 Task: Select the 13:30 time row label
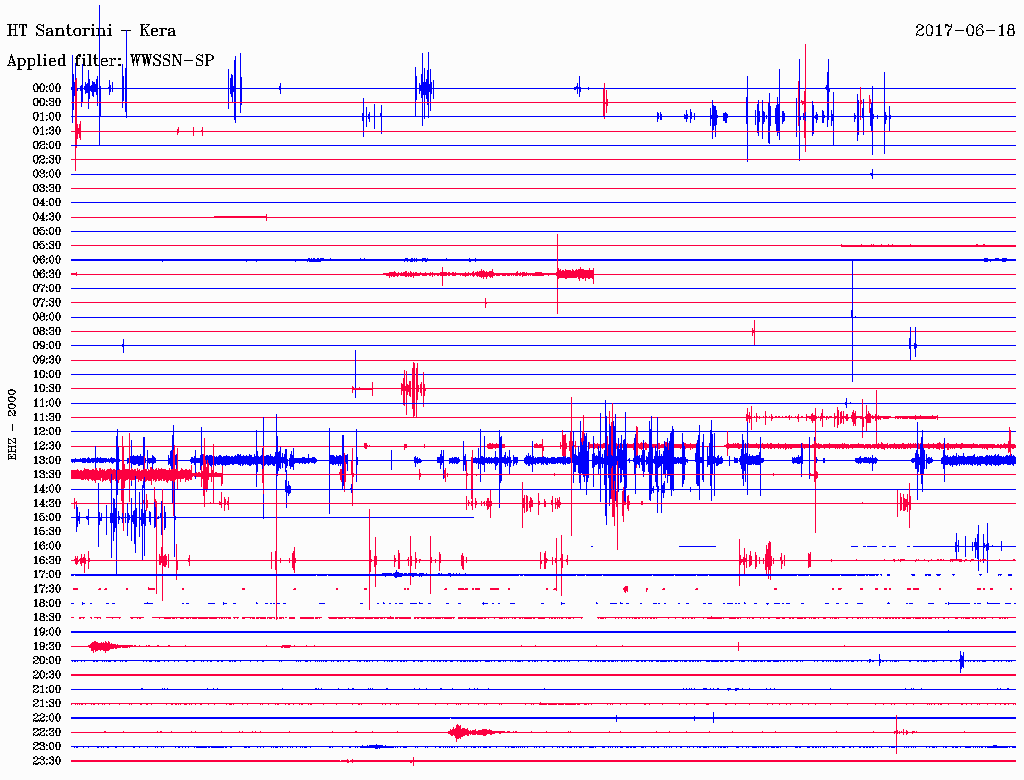pos(47,475)
